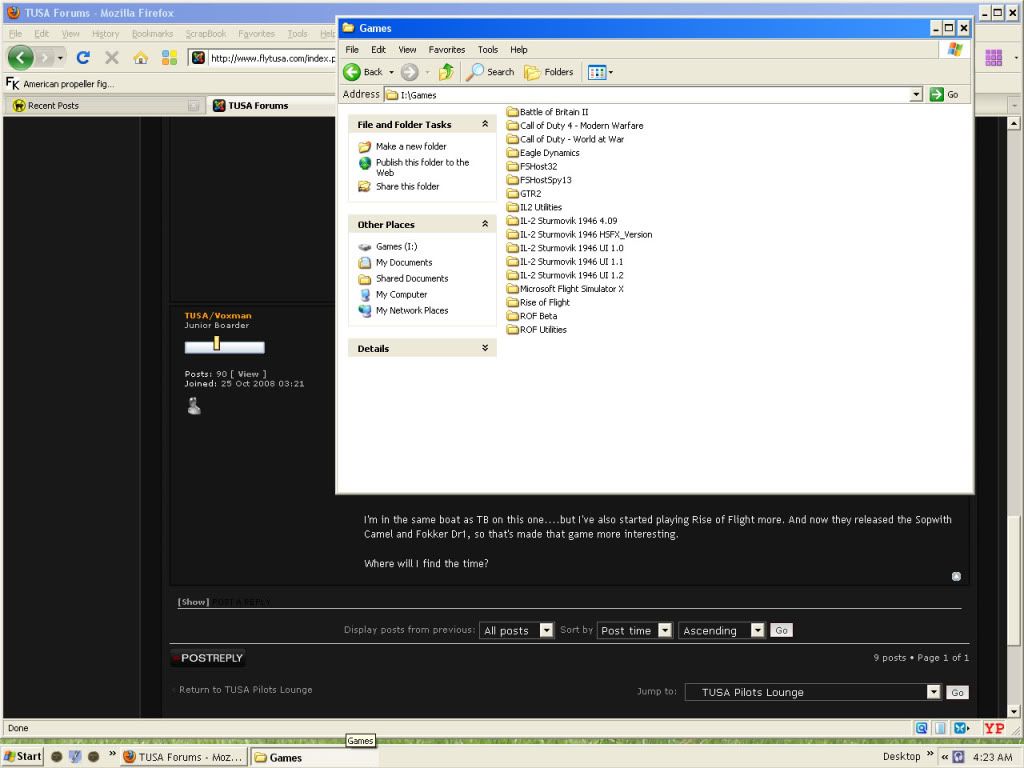
Task: Select the Eagle Dynamics folder
Action: click(x=549, y=153)
